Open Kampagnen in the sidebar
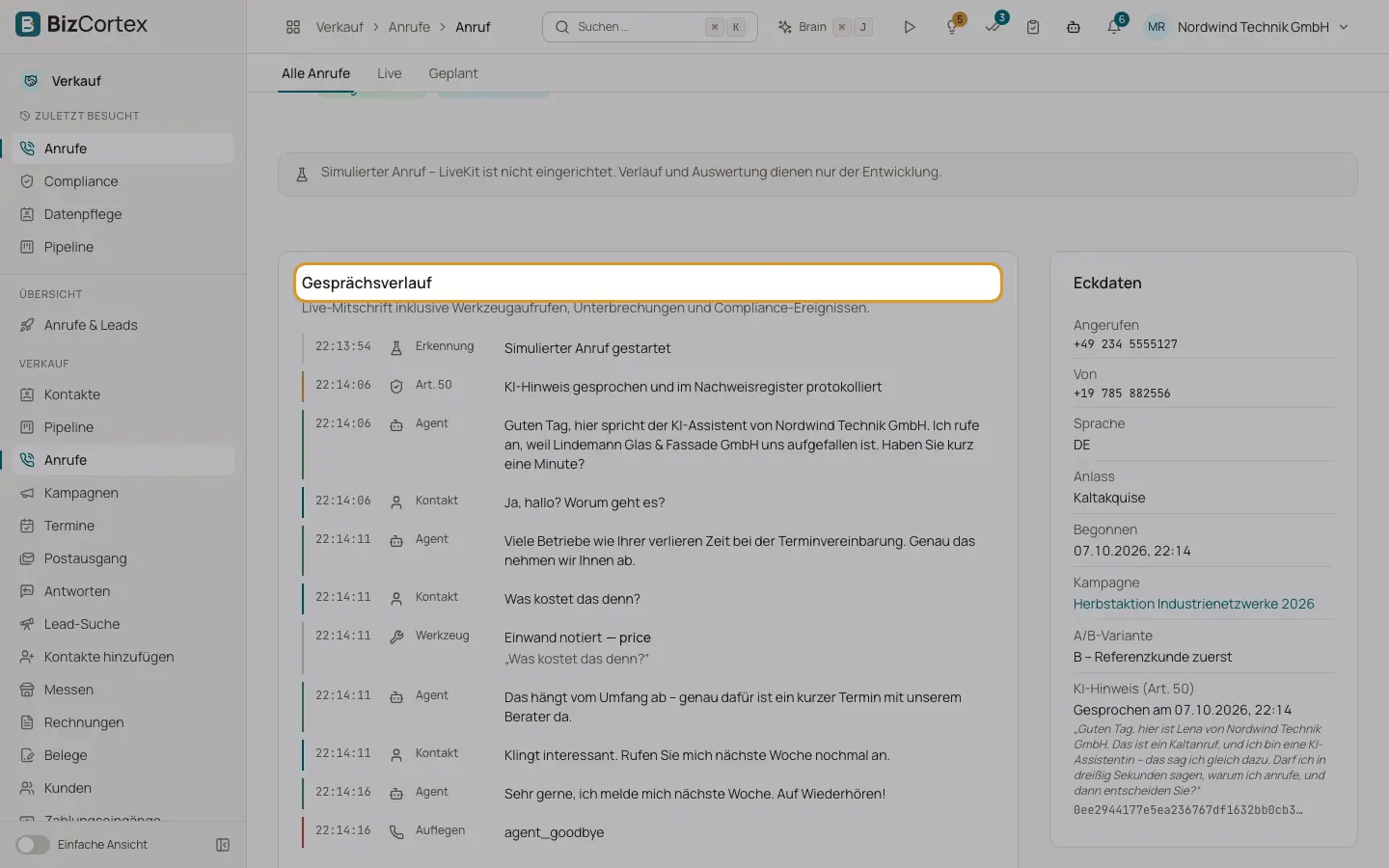This screenshot has height=868, width=1389. coord(123,493)
